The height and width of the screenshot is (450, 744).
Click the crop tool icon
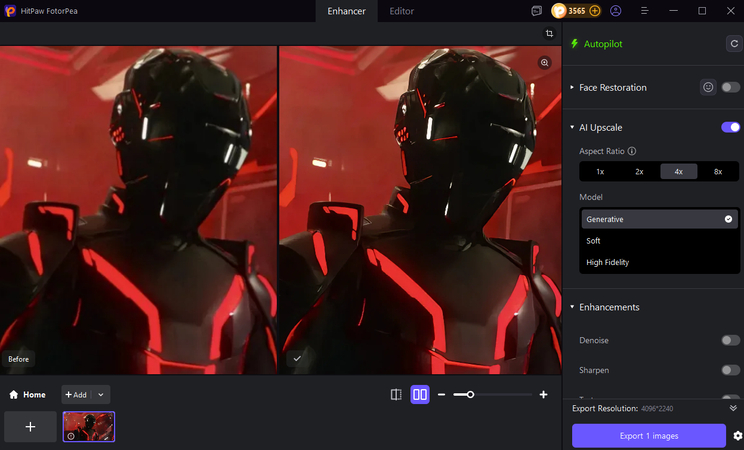[x=549, y=33]
